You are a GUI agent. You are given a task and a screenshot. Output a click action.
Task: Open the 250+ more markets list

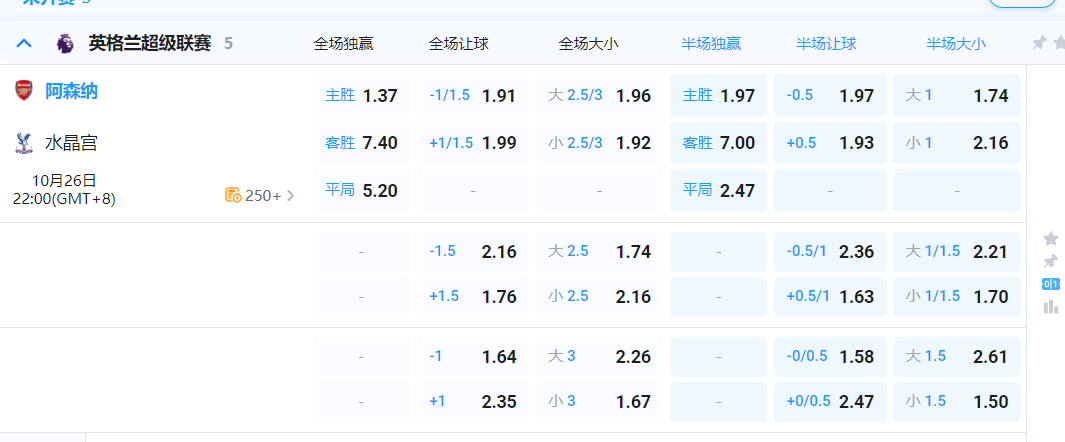(x=262, y=196)
